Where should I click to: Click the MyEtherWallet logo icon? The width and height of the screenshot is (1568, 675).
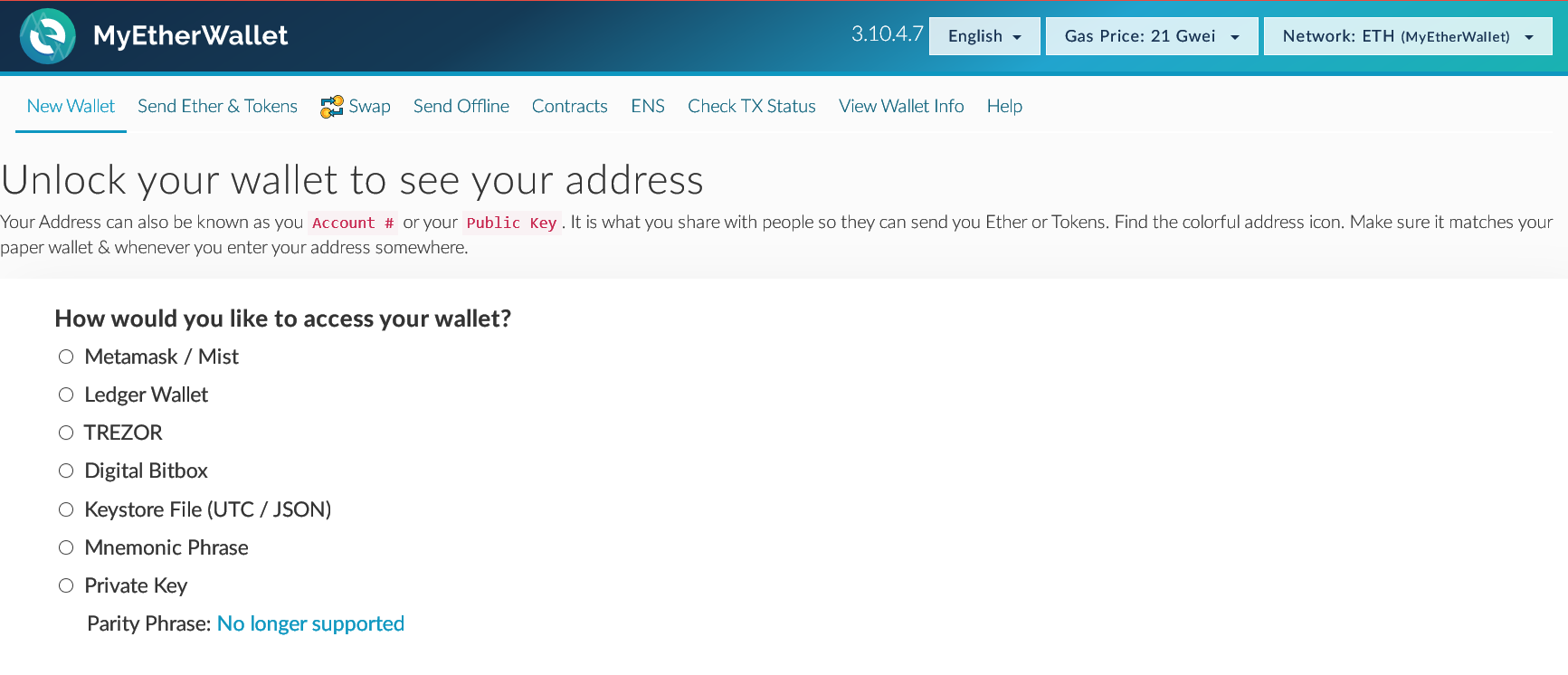(x=47, y=36)
